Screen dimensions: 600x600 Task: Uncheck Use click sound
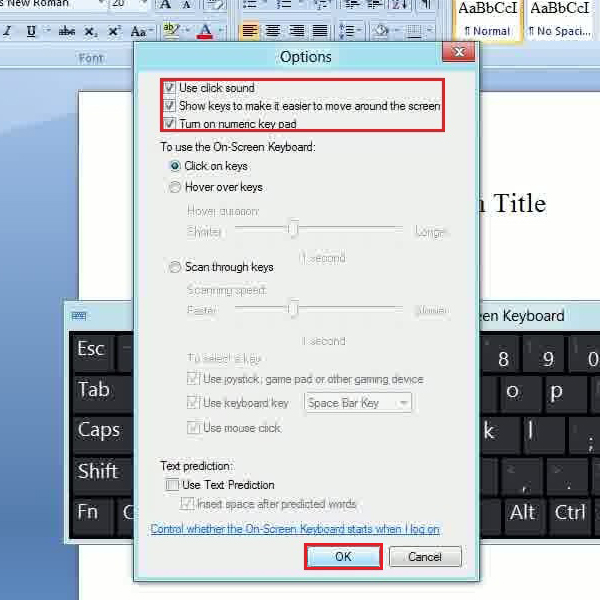pos(169,88)
